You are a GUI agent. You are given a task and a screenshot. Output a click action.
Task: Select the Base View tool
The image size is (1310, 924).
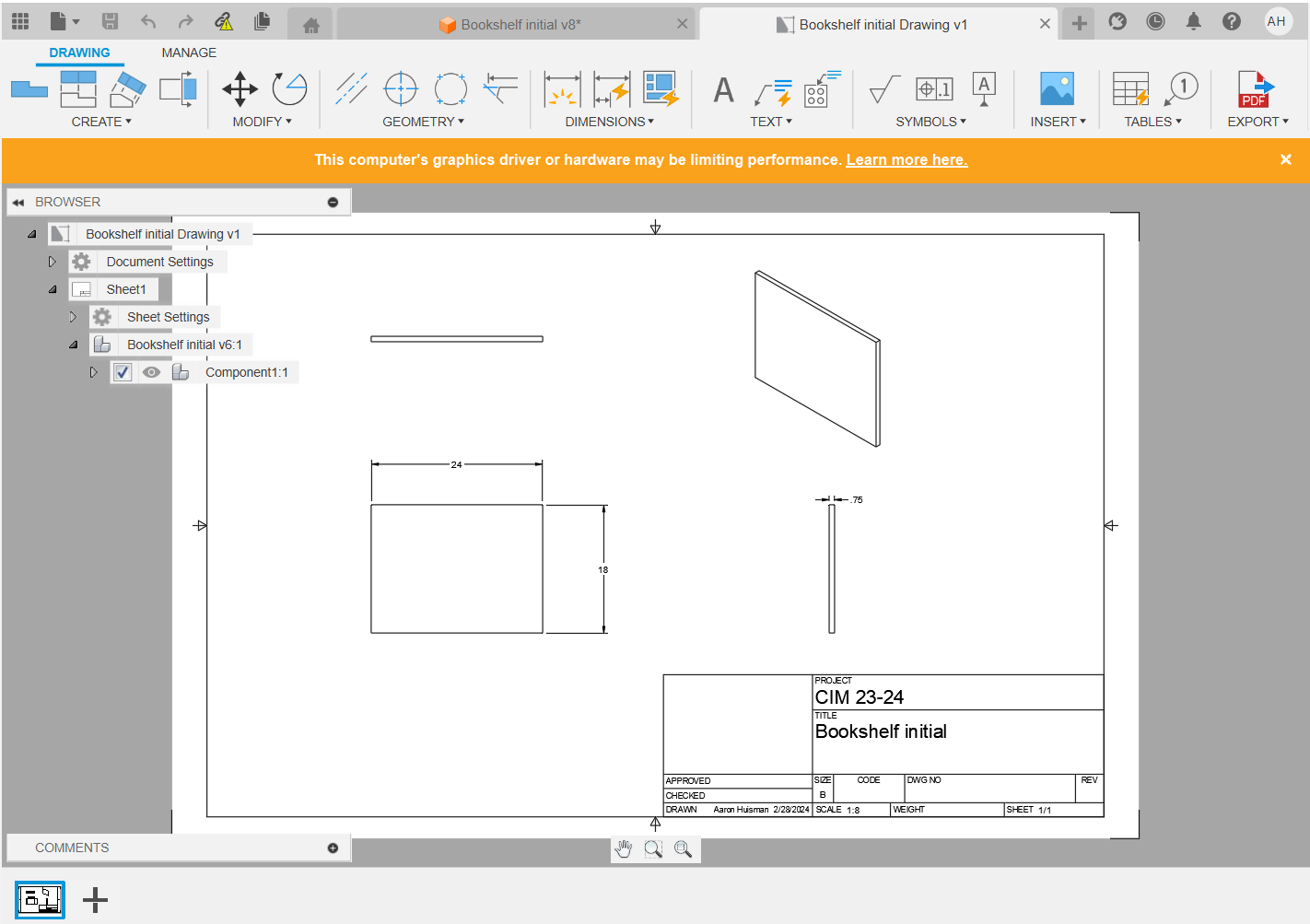(29, 89)
